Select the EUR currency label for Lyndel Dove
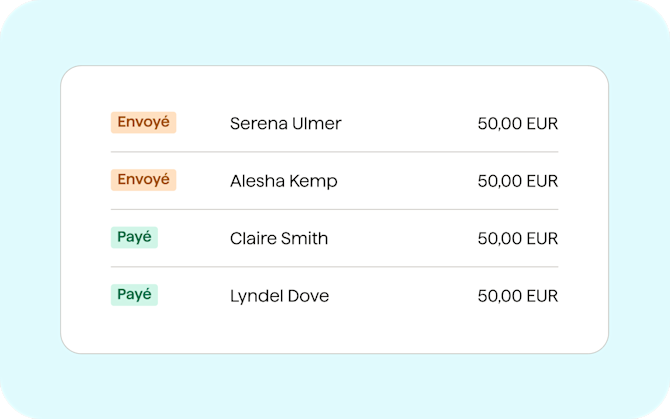 tap(542, 296)
